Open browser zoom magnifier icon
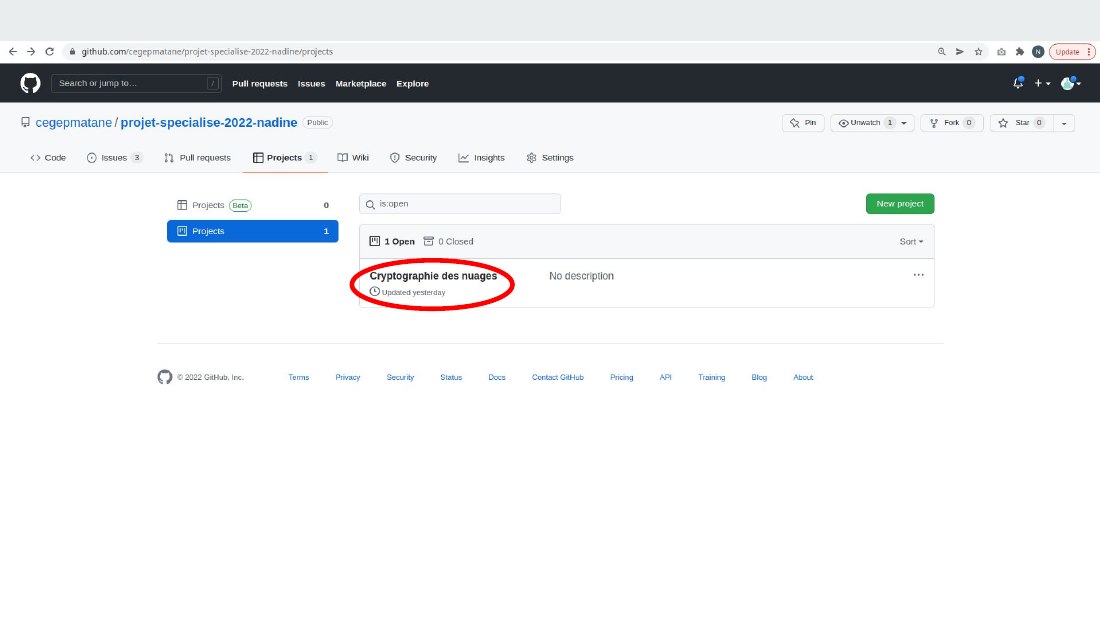 pyautogui.click(x=941, y=51)
